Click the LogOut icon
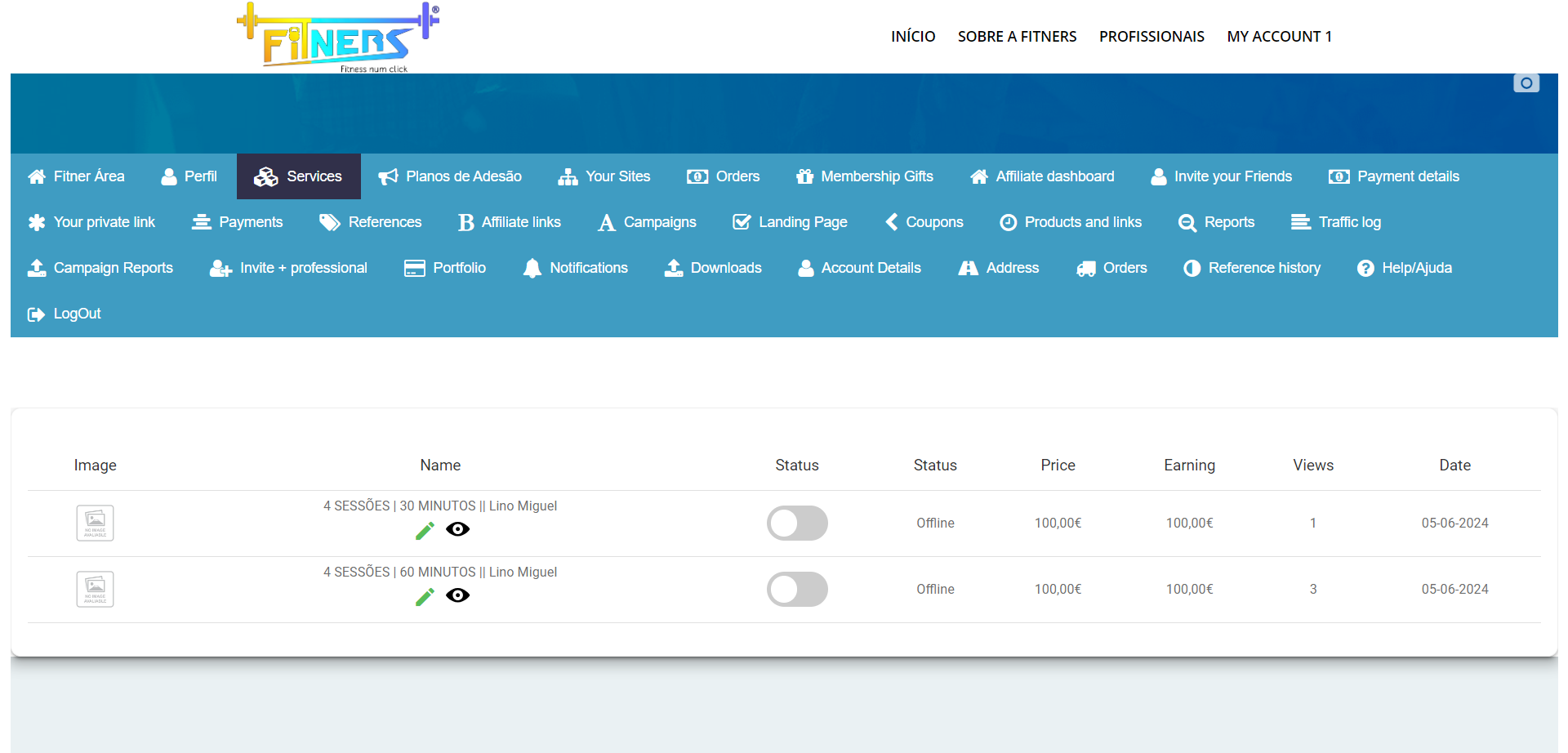1568x753 pixels. tap(36, 314)
